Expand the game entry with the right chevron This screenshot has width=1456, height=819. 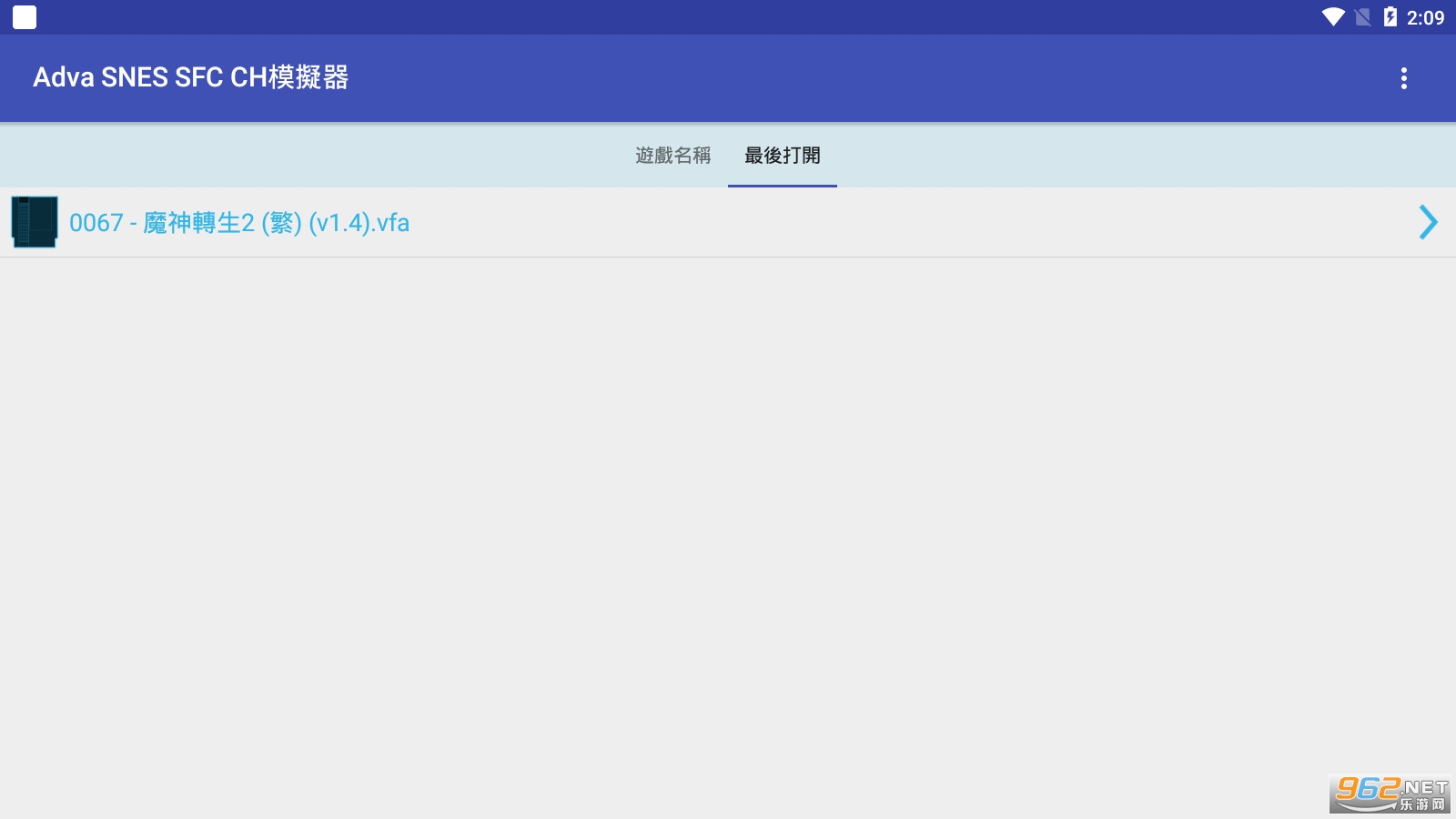tap(1428, 222)
